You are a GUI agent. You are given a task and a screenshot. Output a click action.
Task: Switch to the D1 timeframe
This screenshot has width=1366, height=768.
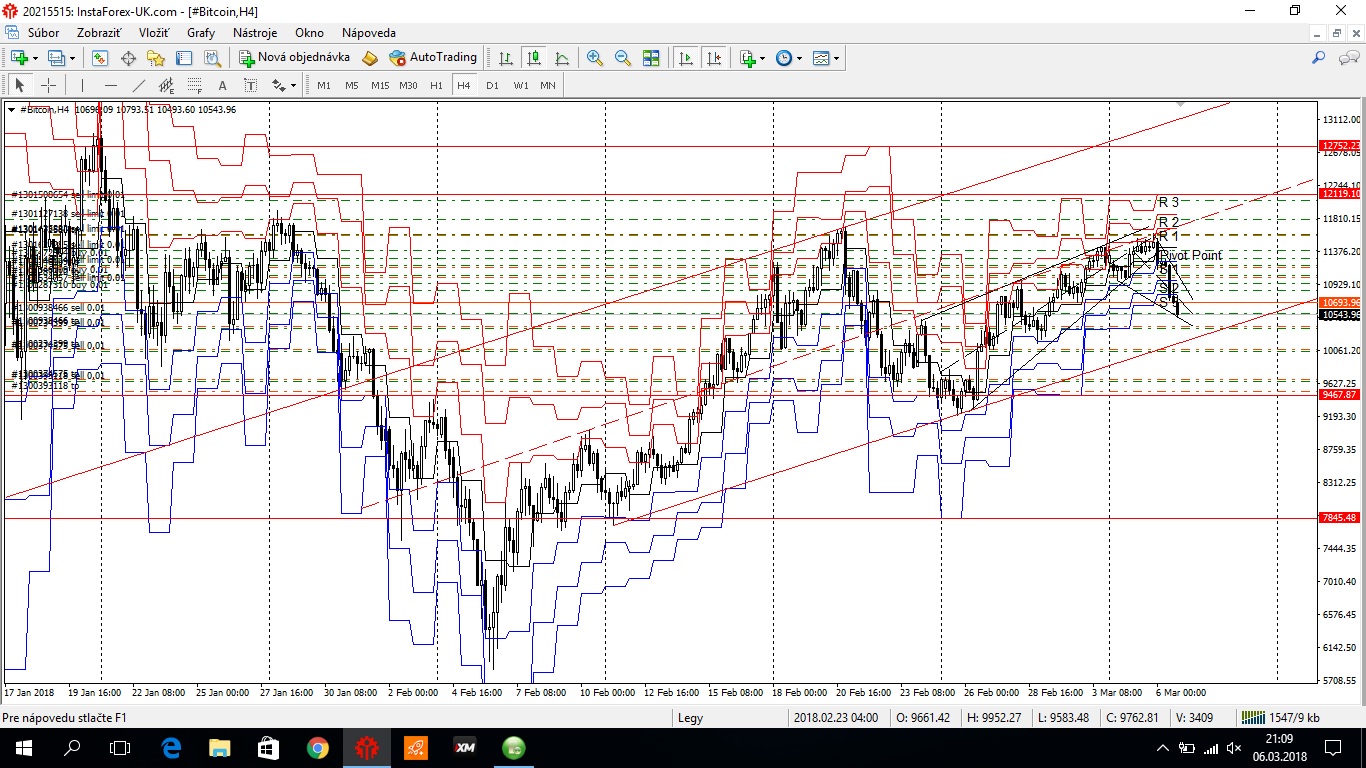(x=492, y=85)
